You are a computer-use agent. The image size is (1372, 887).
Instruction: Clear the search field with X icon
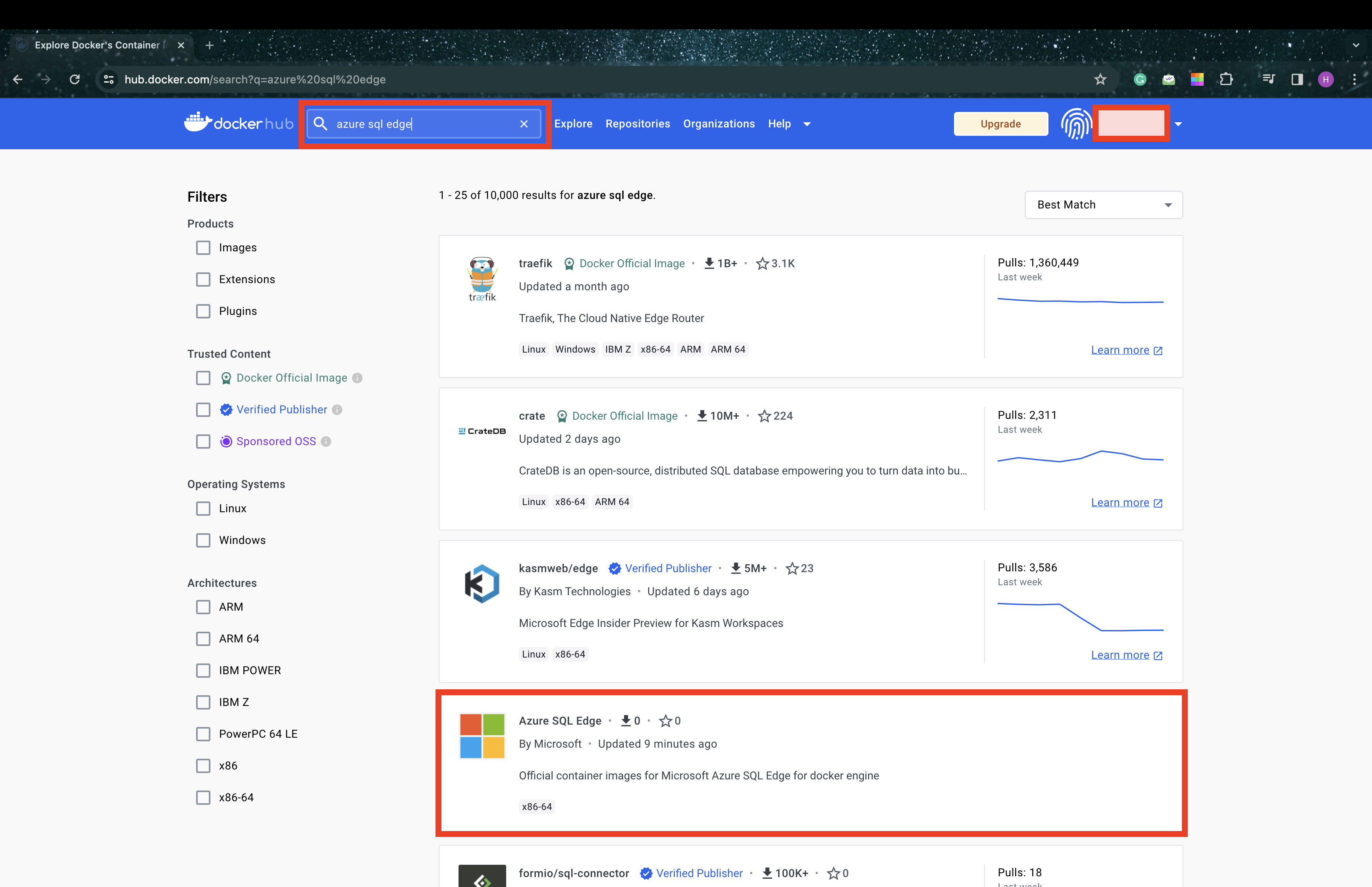523,124
